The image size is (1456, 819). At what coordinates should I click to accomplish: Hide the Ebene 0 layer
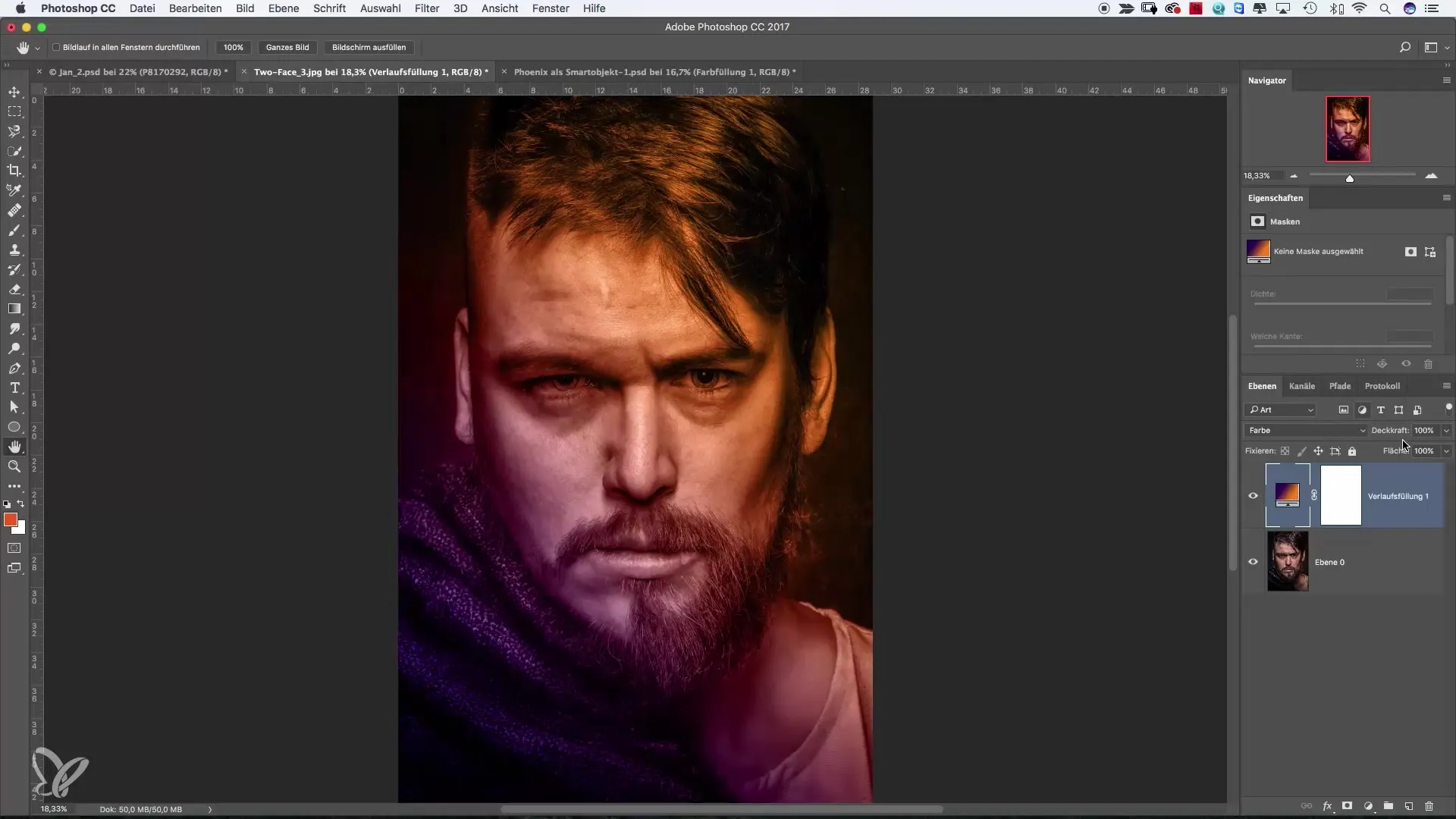tap(1253, 562)
